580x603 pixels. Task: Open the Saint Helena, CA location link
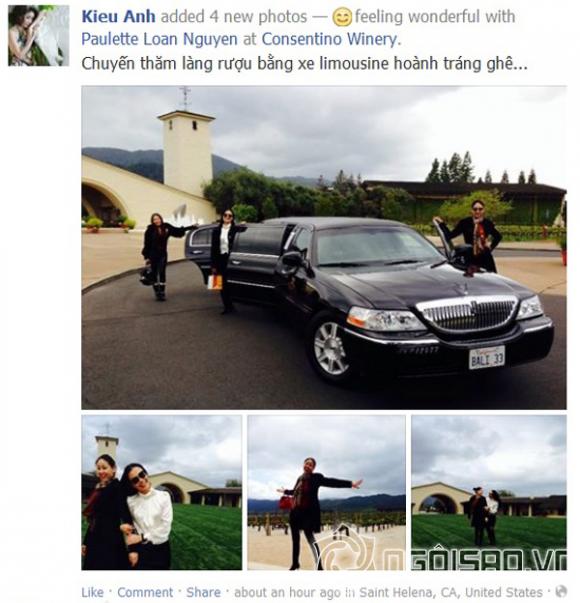[x=451, y=592]
